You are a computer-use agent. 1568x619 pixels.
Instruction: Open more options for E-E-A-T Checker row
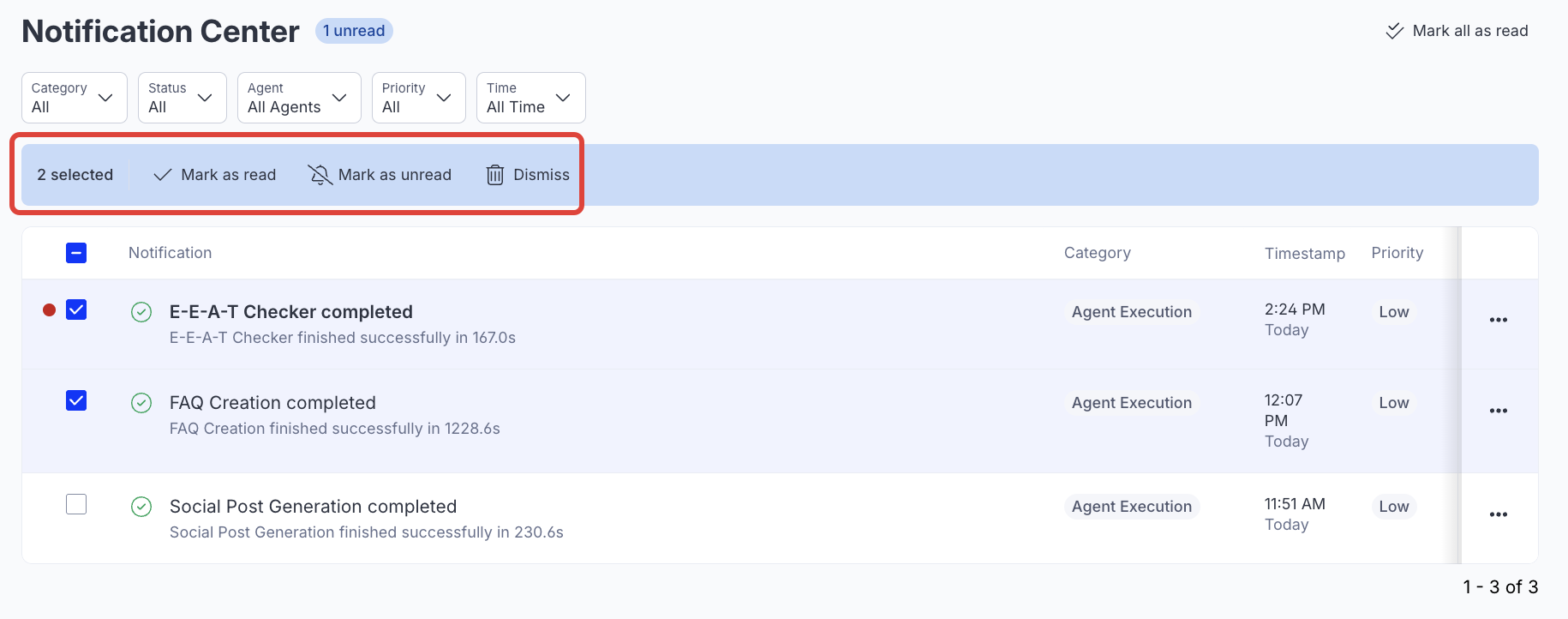pyautogui.click(x=1499, y=320)
